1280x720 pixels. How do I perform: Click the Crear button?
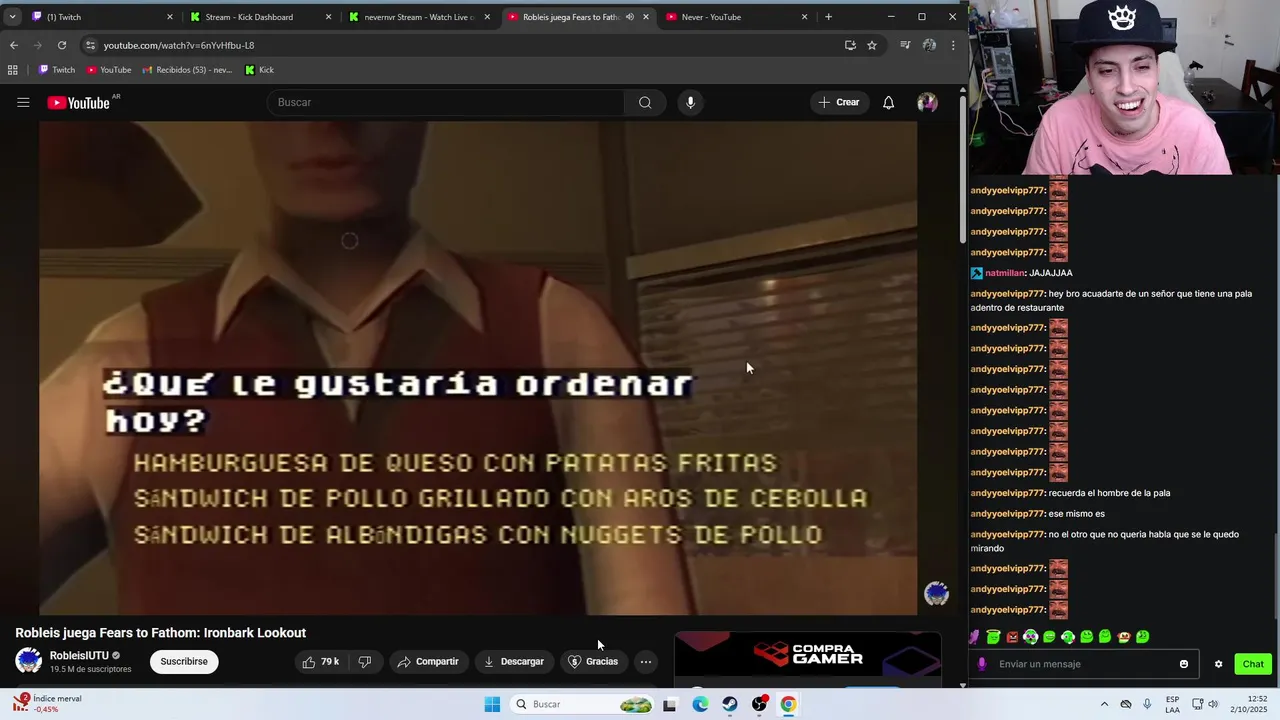pos(839,102)
